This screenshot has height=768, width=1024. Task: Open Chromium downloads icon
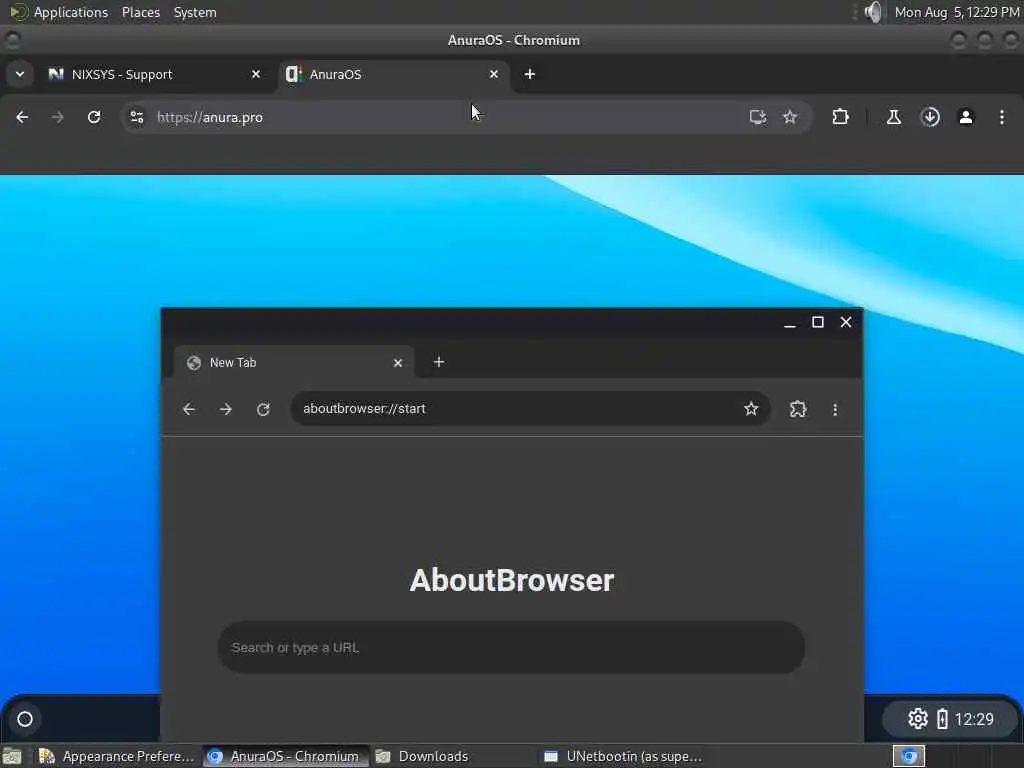930,117
